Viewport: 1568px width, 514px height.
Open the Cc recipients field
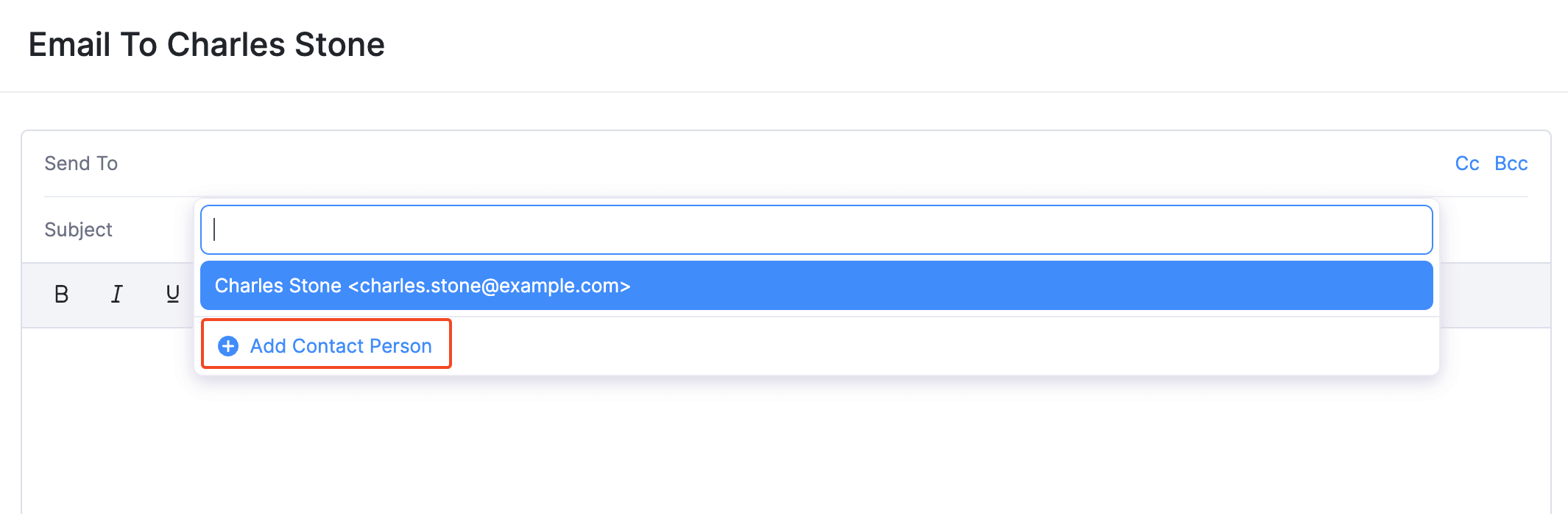1466,163
